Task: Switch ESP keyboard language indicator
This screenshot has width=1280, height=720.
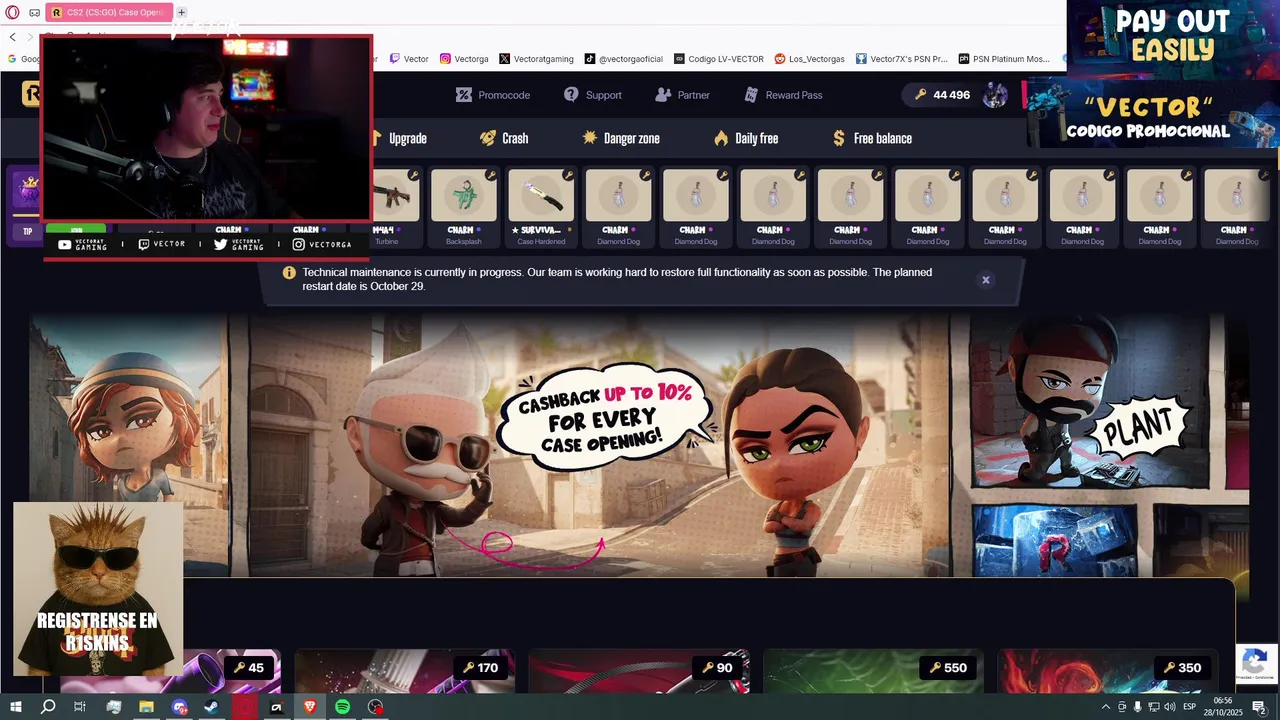Action: click(1190, 707)
